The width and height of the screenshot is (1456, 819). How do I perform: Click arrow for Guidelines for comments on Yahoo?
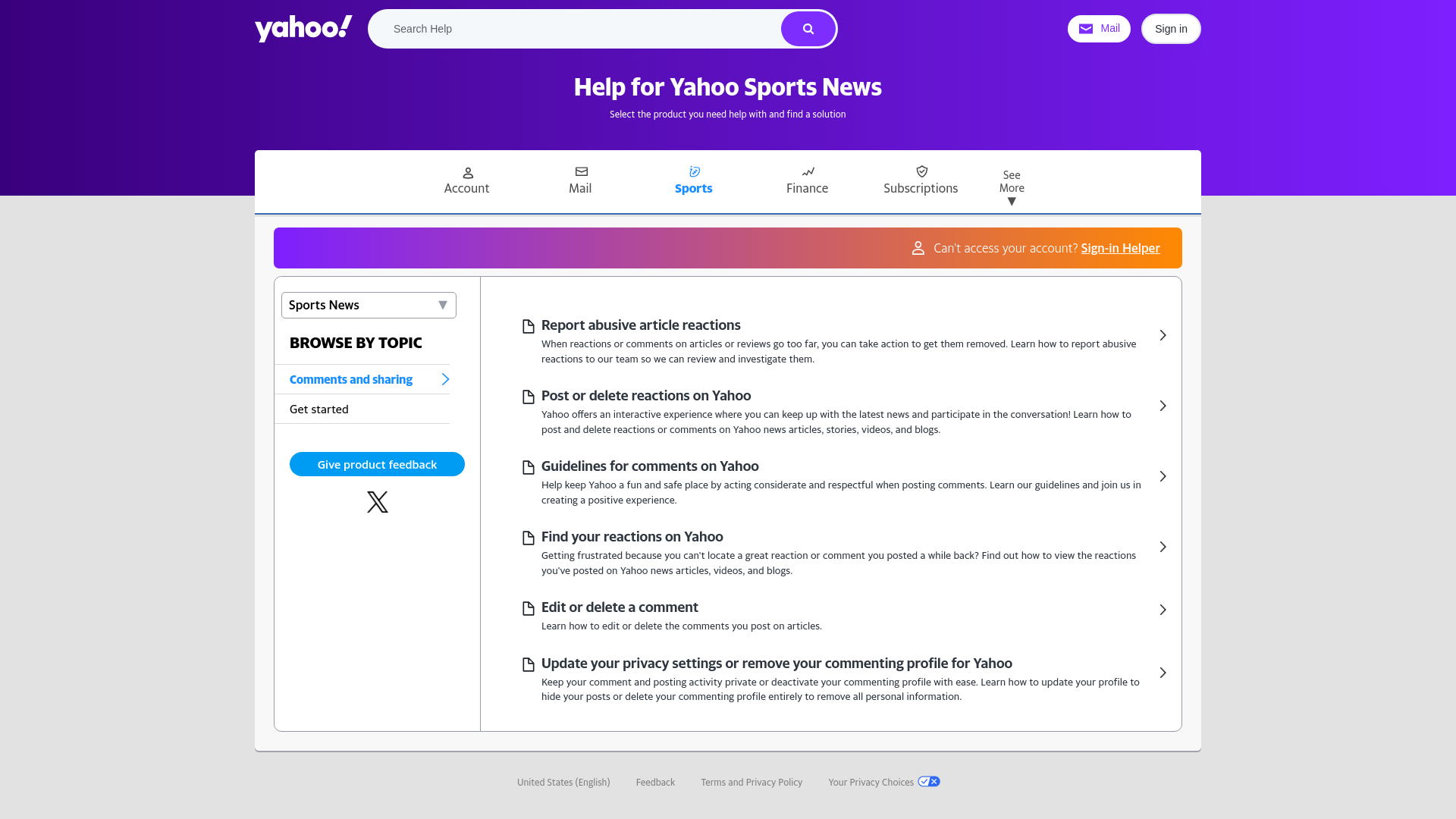(x=1163, y=476)
